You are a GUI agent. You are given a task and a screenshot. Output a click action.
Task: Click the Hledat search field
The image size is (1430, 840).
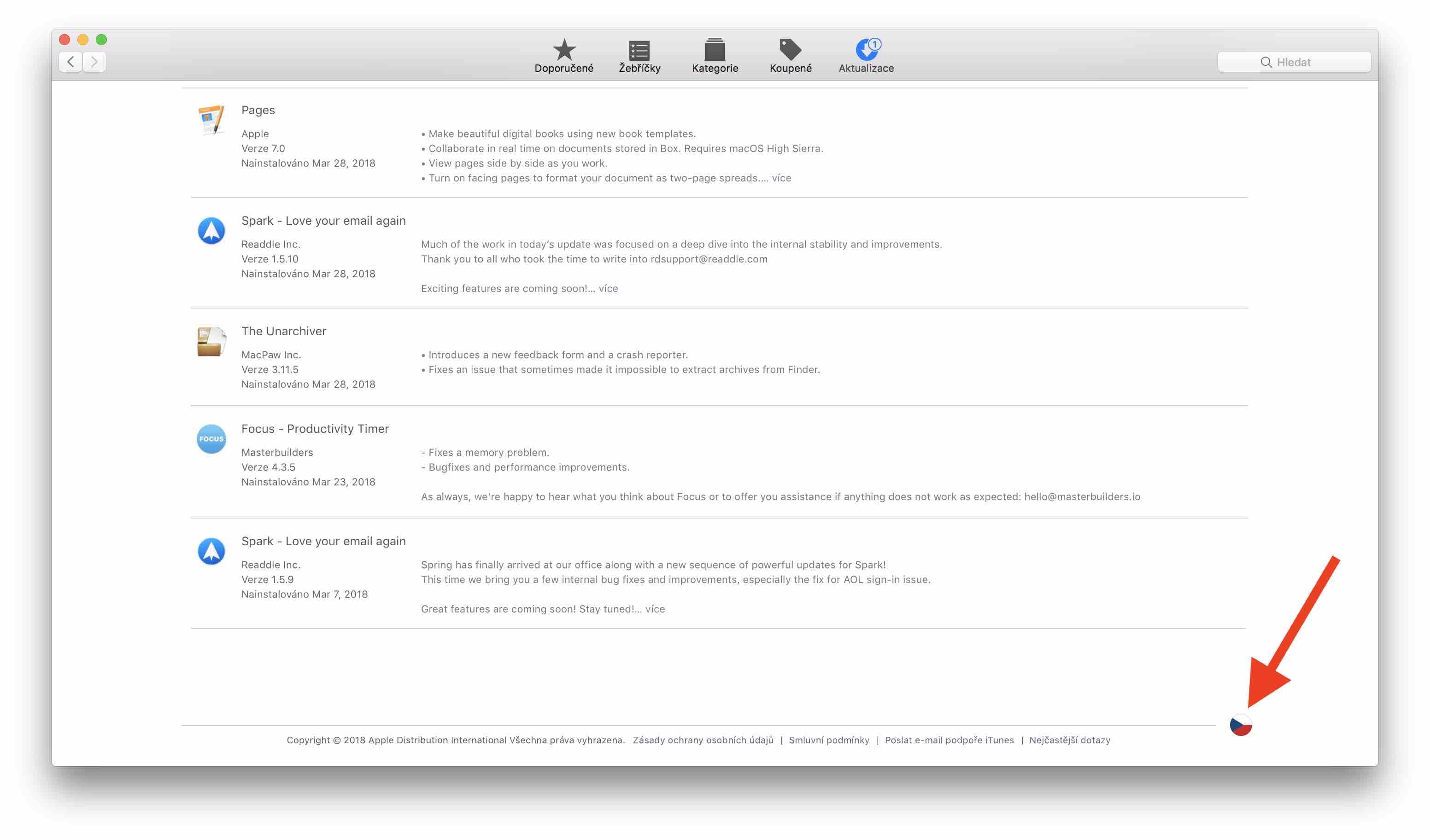pos(1294,62)
